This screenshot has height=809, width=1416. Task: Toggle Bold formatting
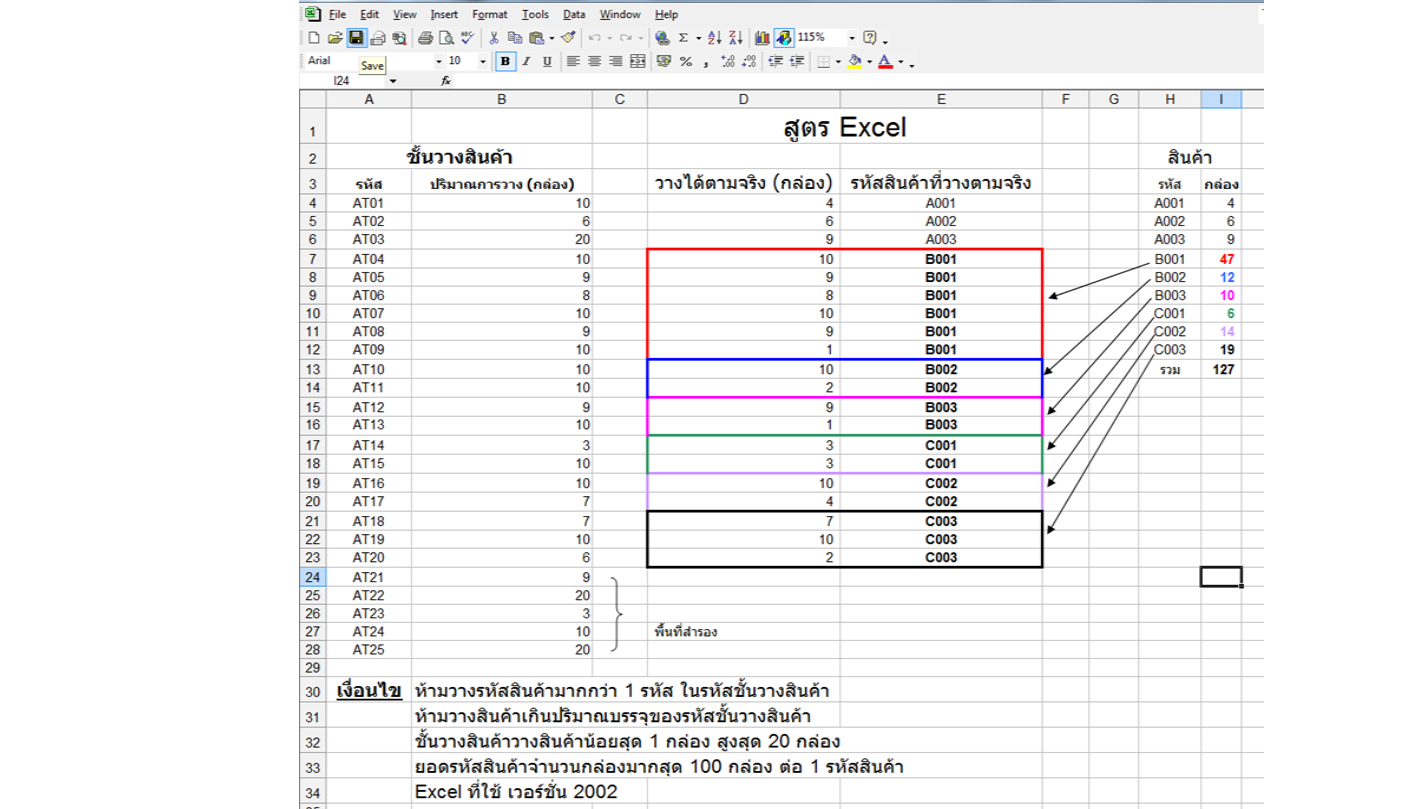pyautogui.click(x=505, y=61)
